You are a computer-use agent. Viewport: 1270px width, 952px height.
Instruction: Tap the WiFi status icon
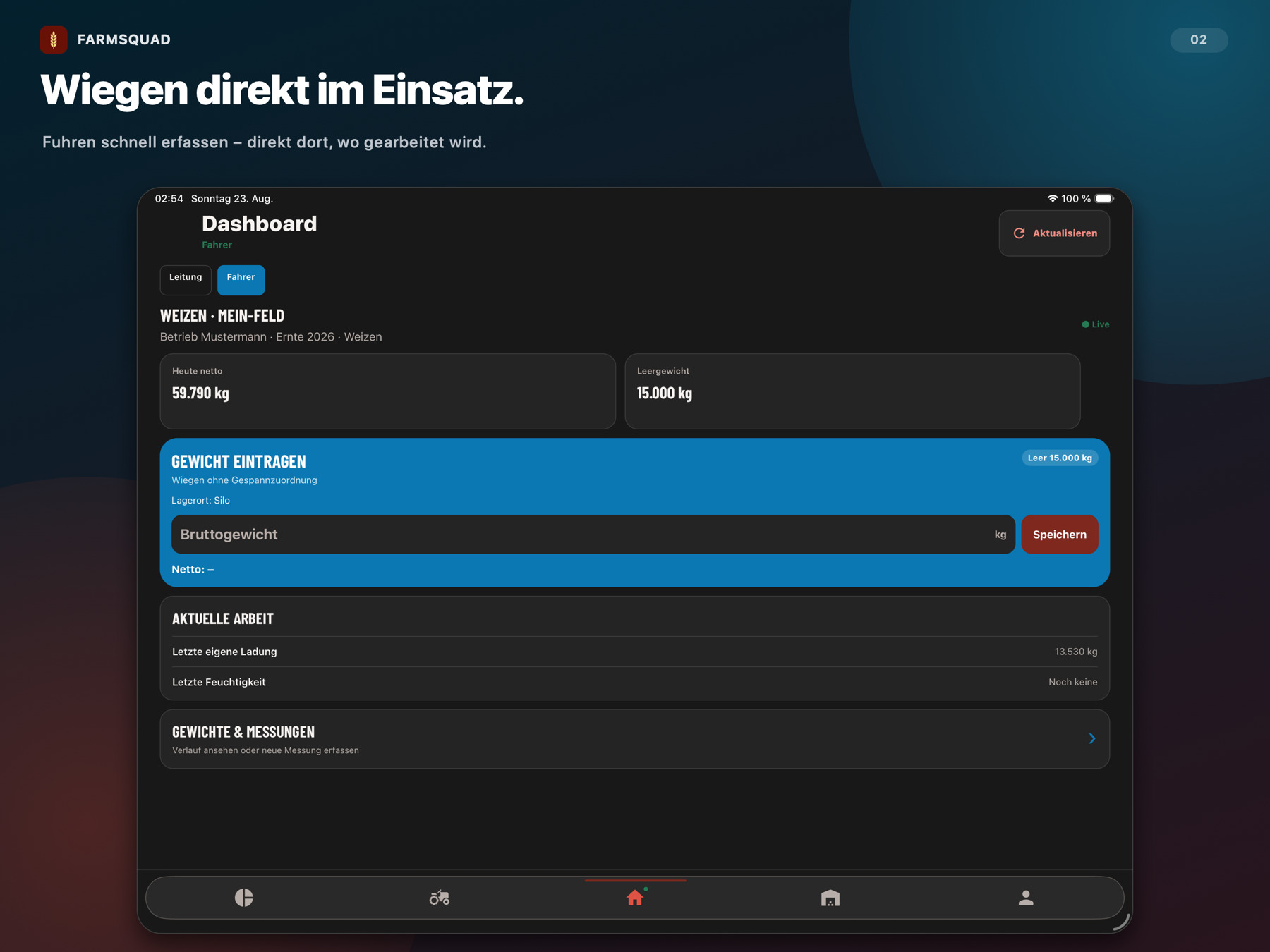click(x=1052, y=199)
